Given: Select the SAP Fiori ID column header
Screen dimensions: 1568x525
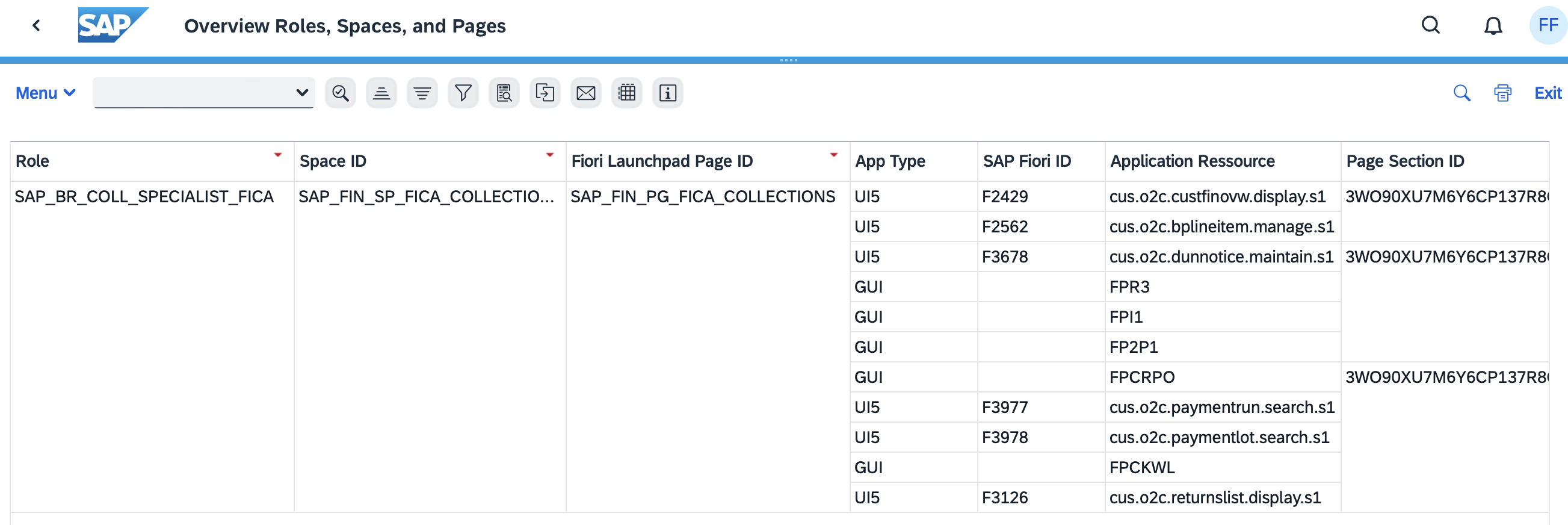Looking at the screenshot, I should coord(1041,161).
